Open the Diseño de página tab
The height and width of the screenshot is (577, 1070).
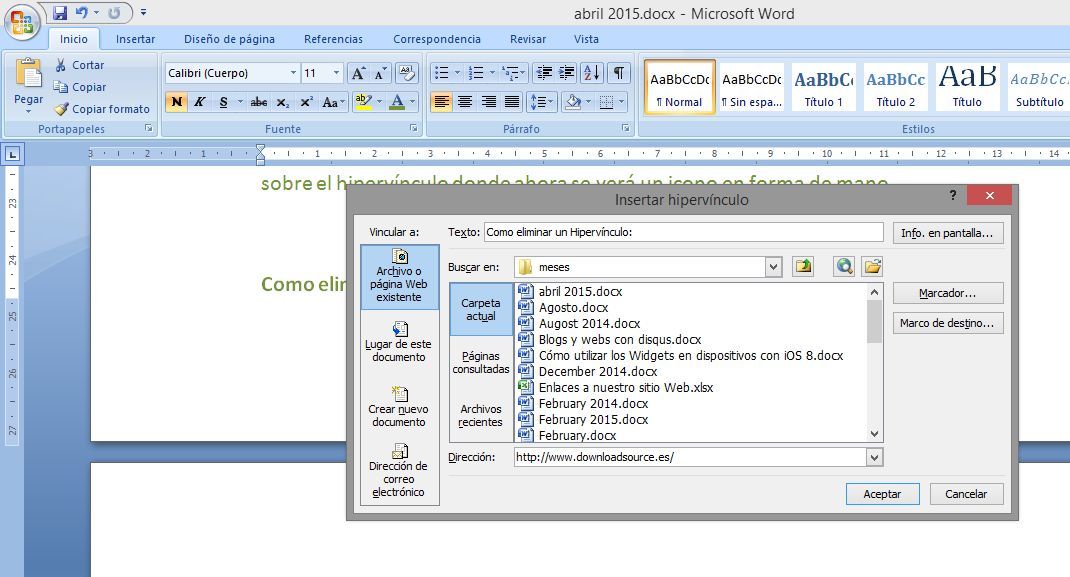click(229, 39)
